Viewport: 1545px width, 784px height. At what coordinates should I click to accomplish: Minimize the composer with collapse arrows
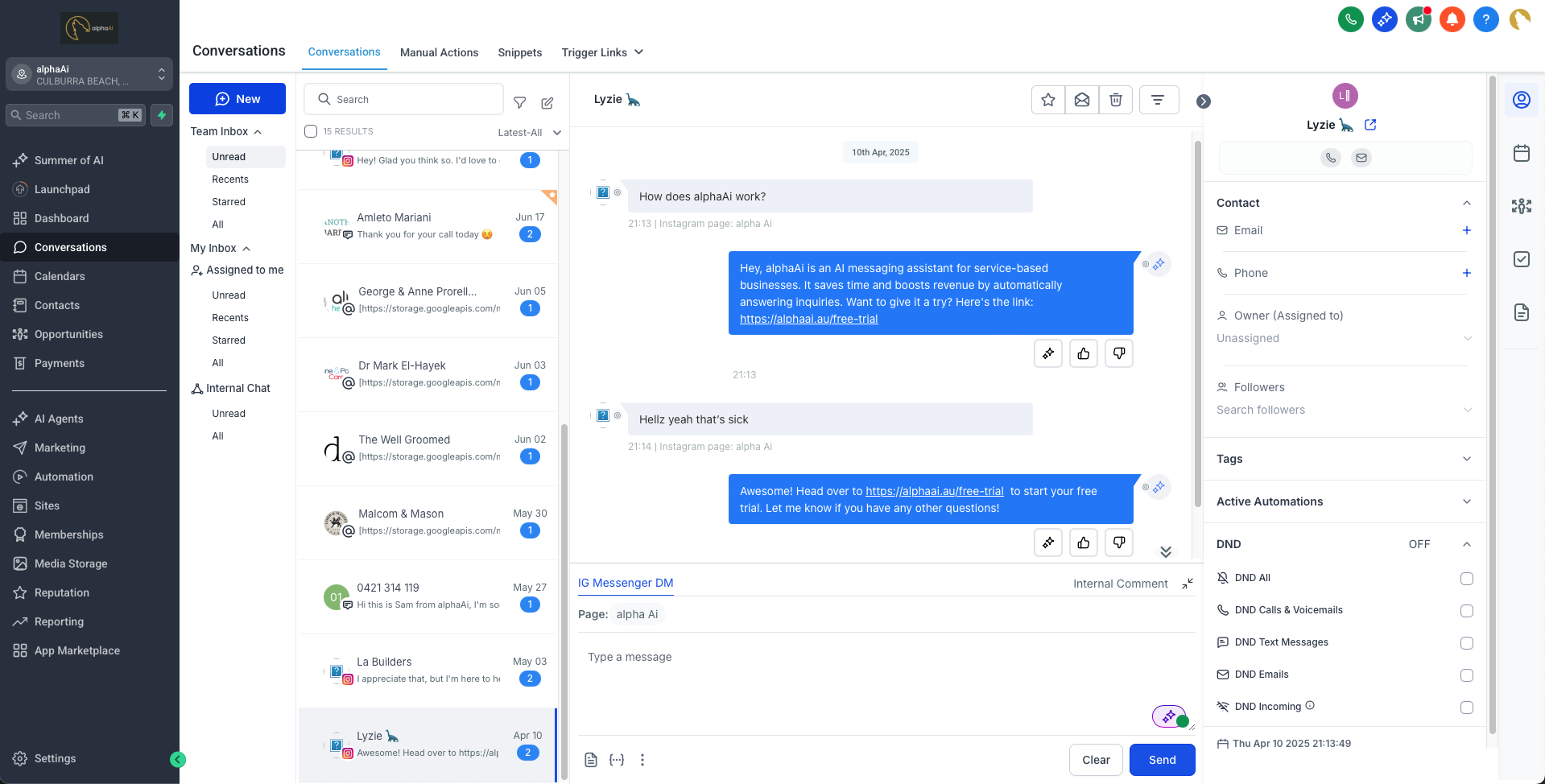[x=1187, y=584]
